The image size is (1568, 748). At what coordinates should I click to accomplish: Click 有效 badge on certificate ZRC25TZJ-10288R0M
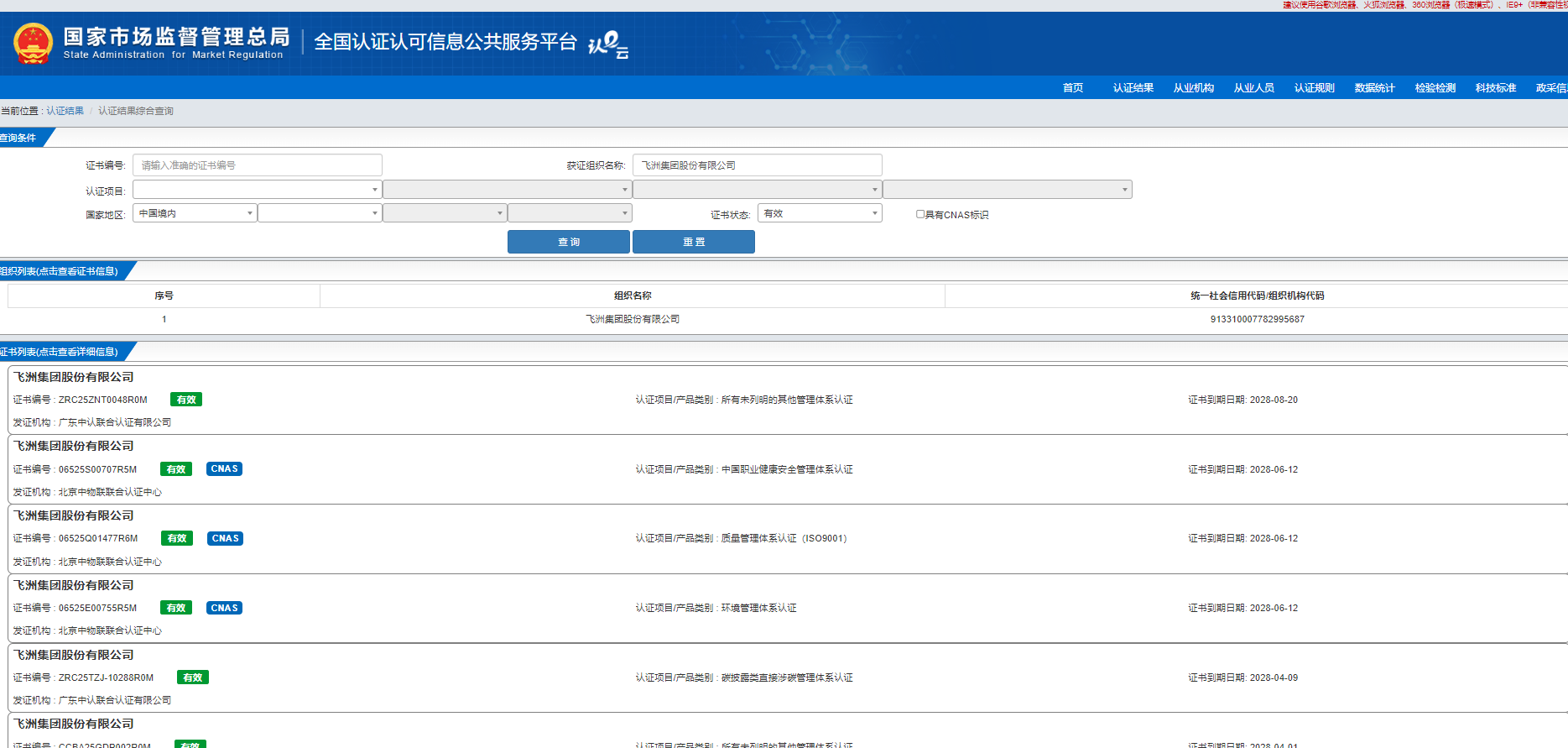point(193,677)
